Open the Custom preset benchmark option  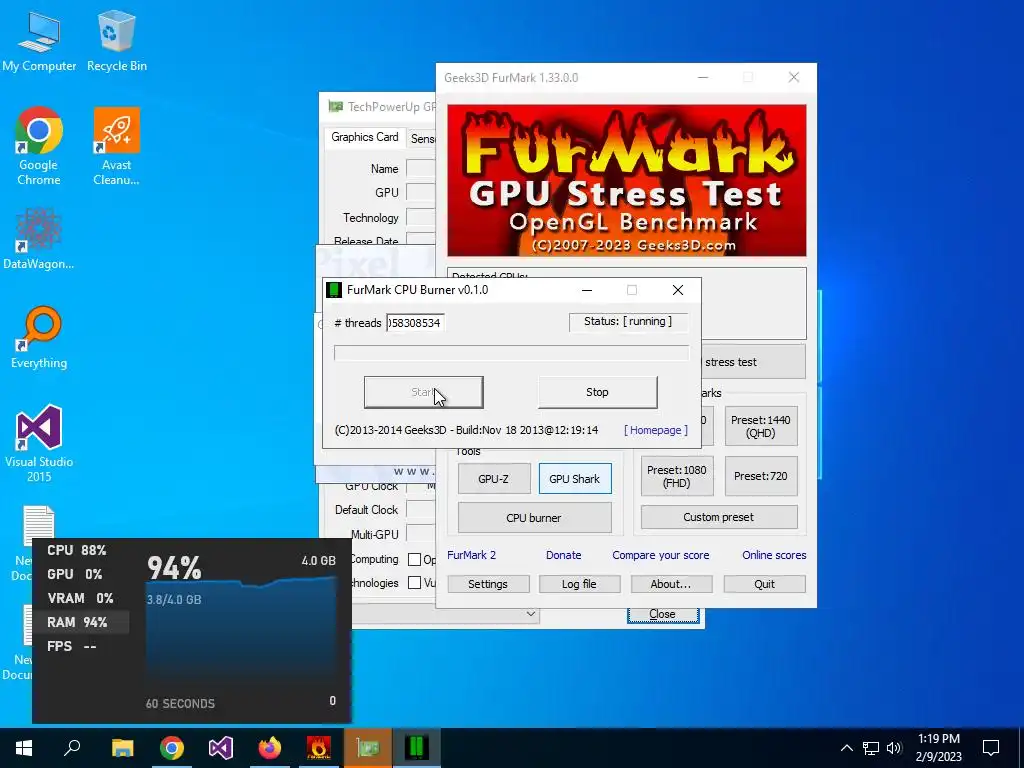pos(718,517)
